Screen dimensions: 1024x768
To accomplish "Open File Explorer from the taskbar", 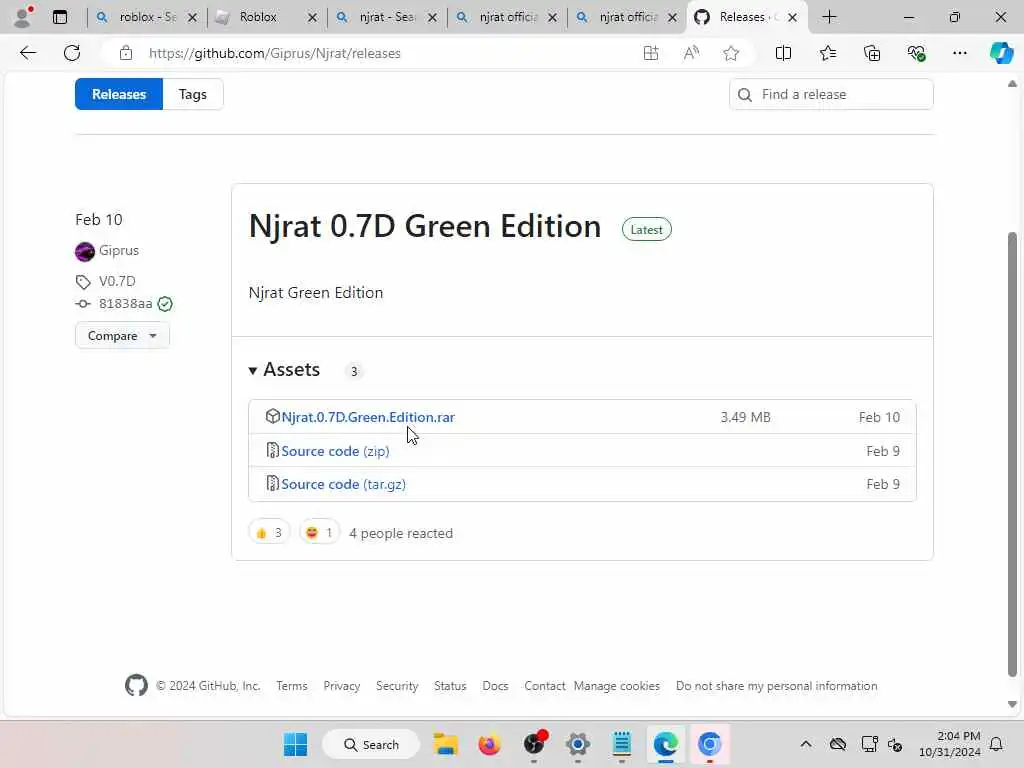I will tap(445, 744).
